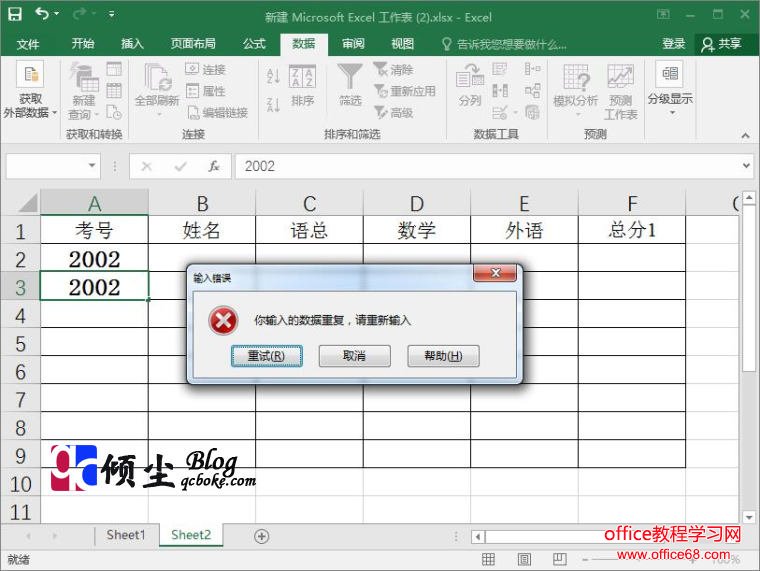The height and width of the screenshot is (571, 760).
Task: Switch to Page Layout view
Action: pyautogui.click(x=524, y=559)
